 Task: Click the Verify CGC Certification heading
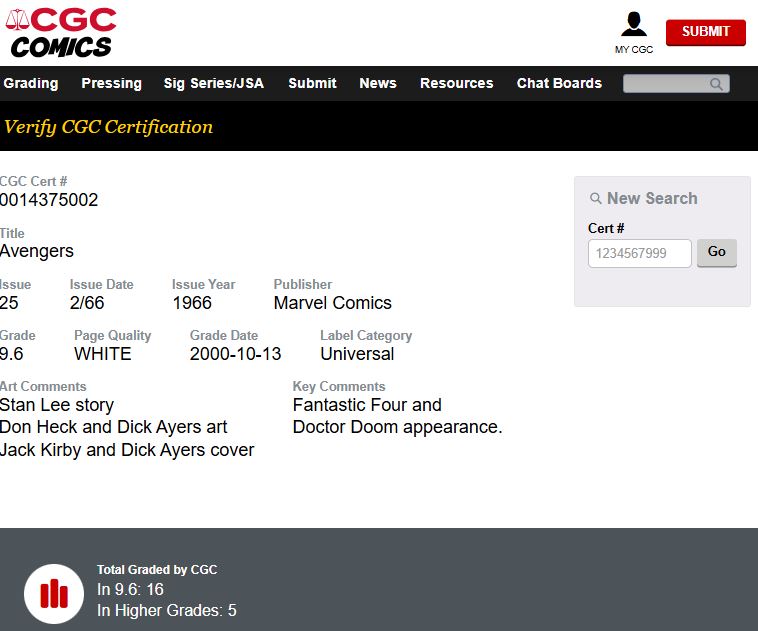108,127
